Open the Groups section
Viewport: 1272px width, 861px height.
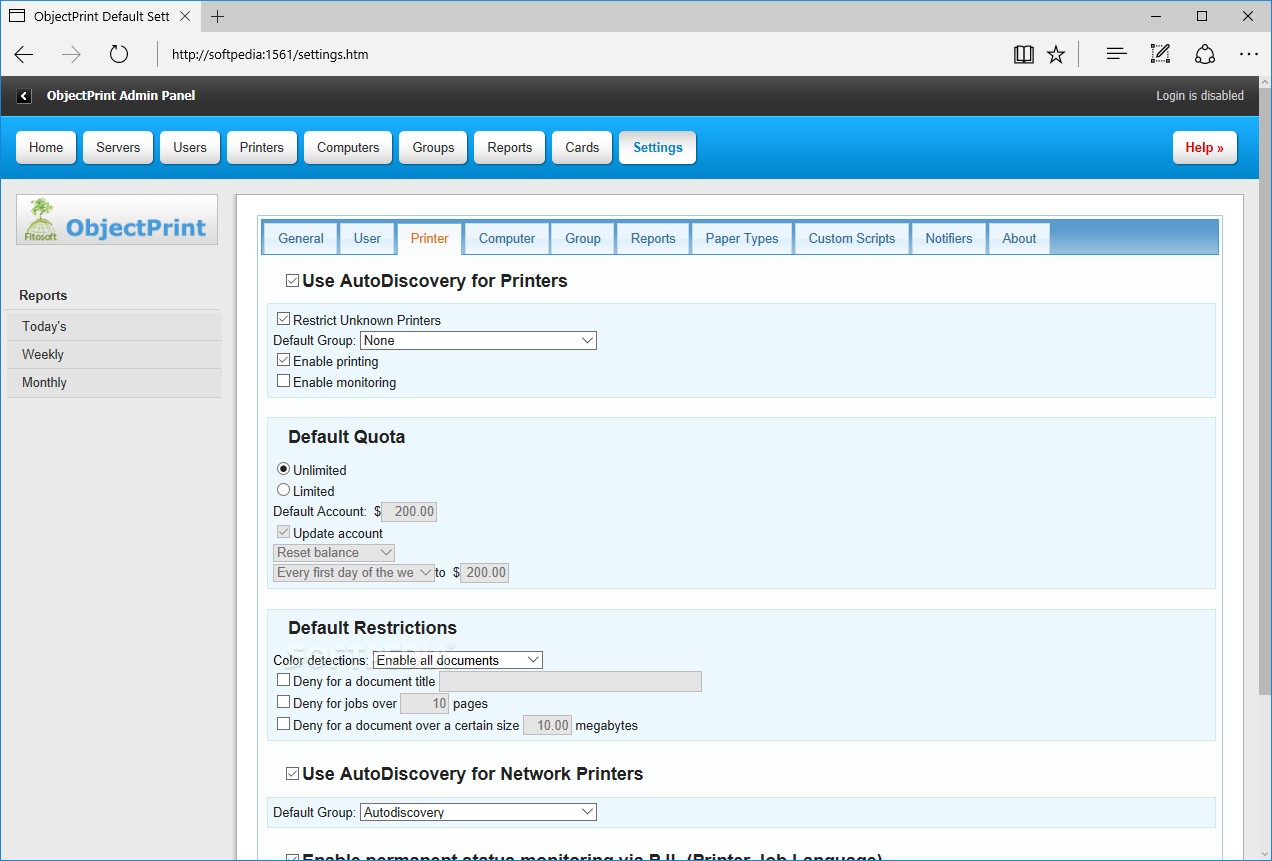tap(433, 147)
